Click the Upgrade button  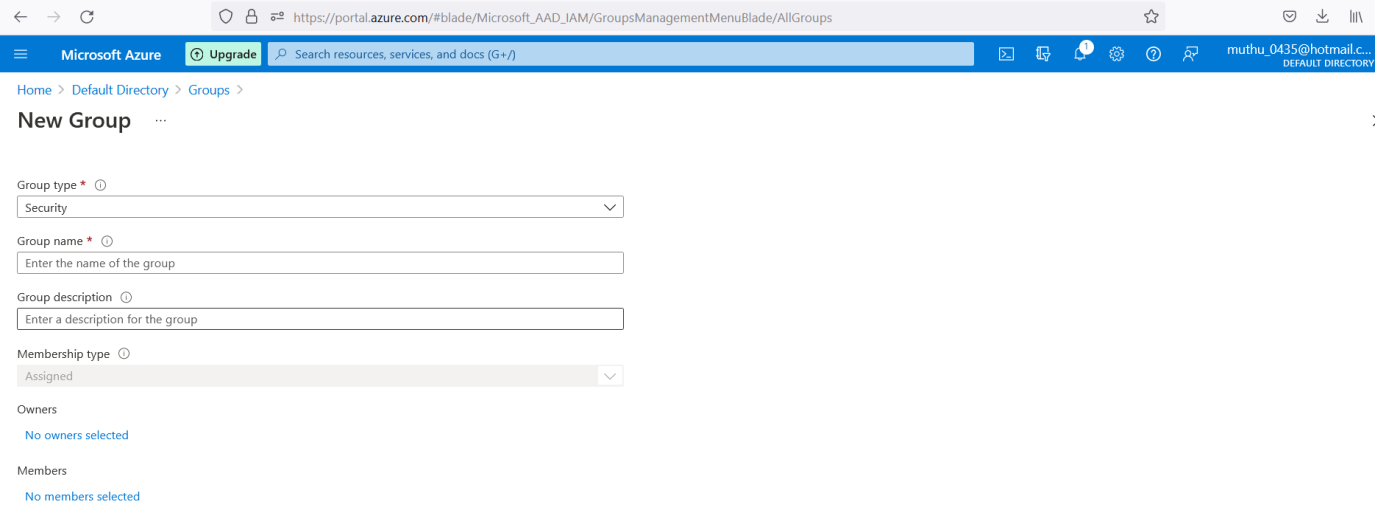click(x=223, y=54)
